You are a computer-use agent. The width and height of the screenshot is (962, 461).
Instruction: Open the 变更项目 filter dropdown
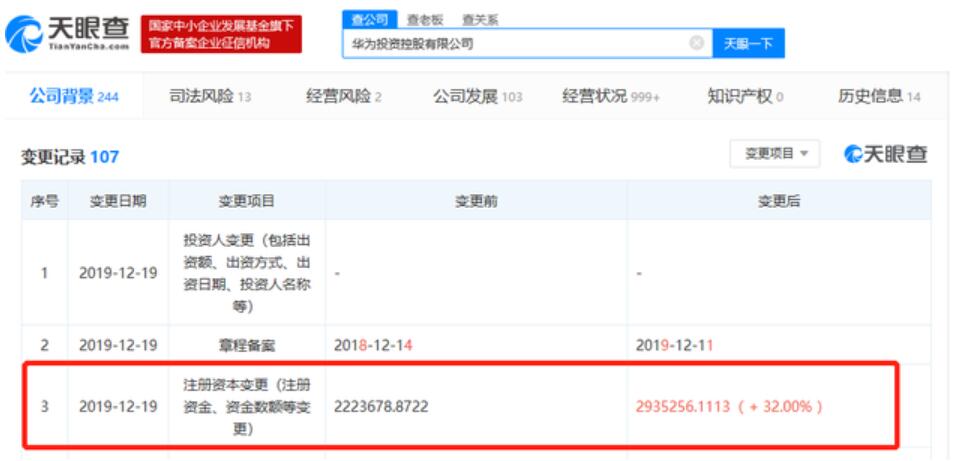(775, 153)
